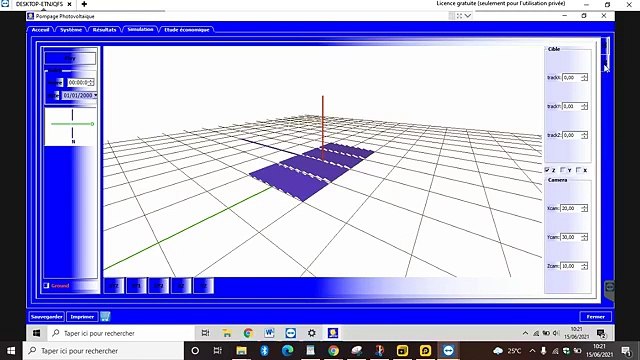
Task: Click the Cortana circle on the local taskbar
Action: [195, 351]
